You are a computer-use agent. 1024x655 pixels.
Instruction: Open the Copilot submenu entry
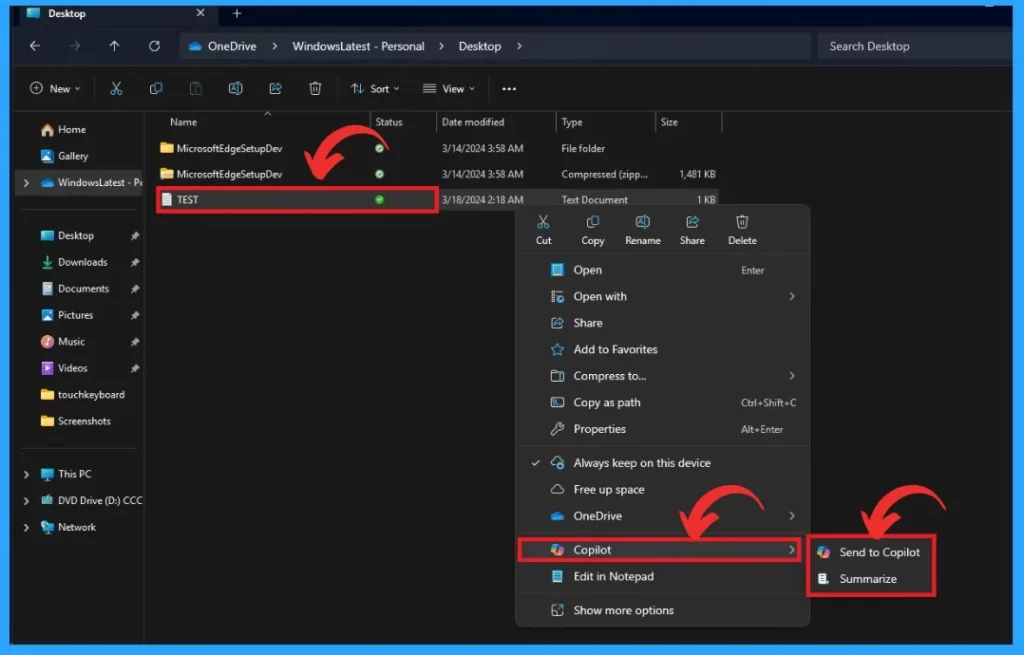(660, 550)
